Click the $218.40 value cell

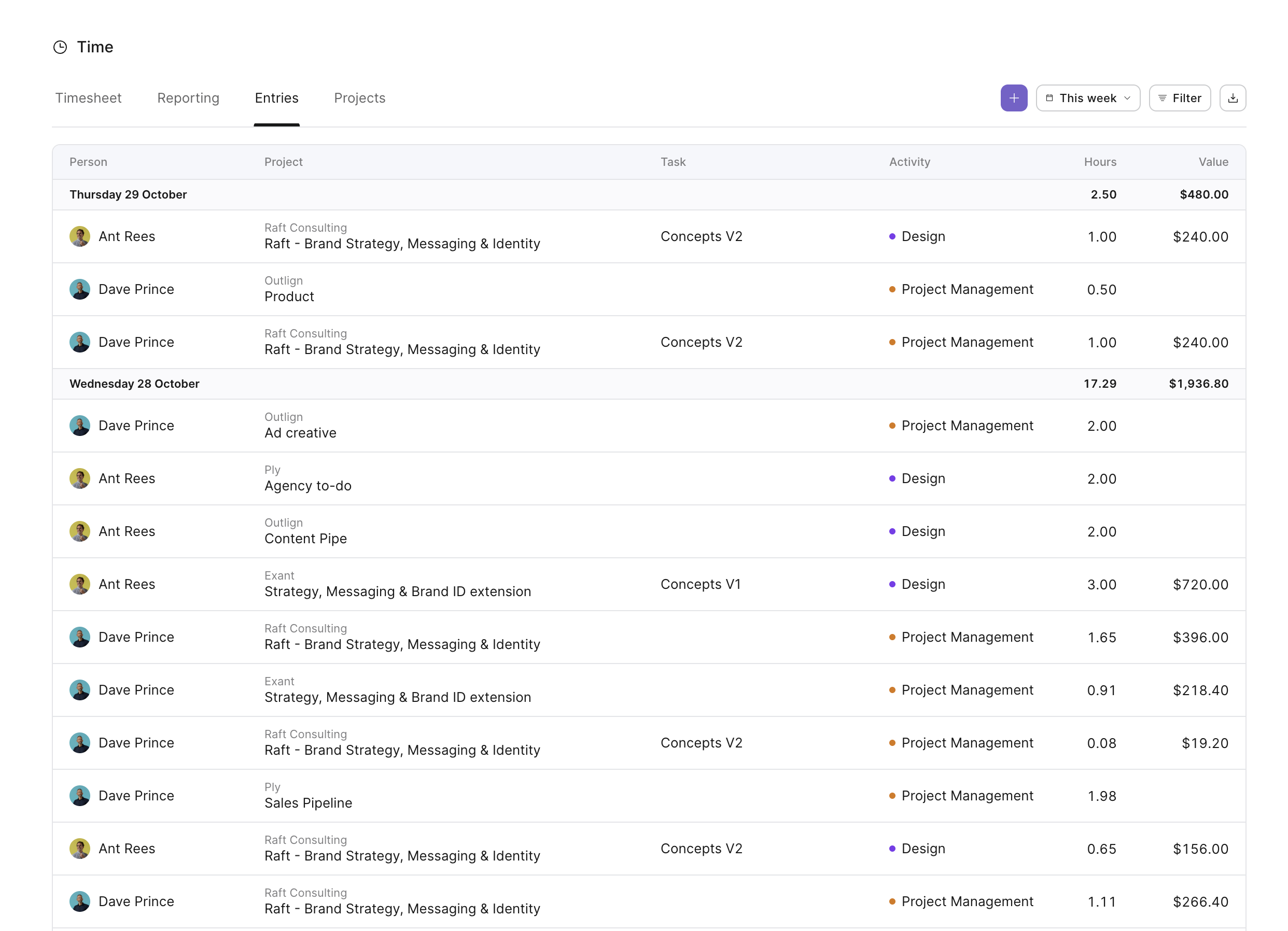tap(1200, 690)
